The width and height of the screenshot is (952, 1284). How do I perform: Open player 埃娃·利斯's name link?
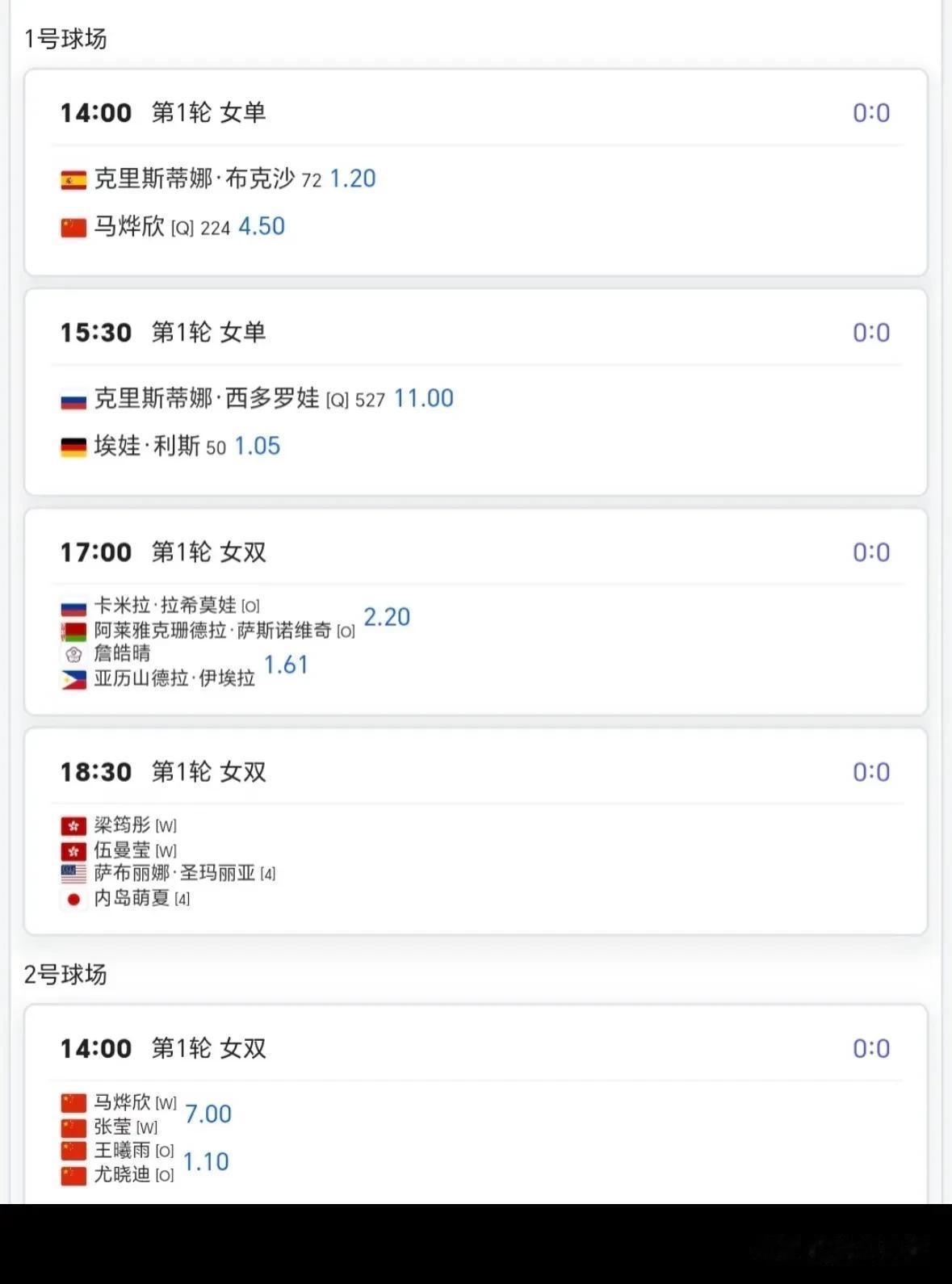[x=147, y=446]
